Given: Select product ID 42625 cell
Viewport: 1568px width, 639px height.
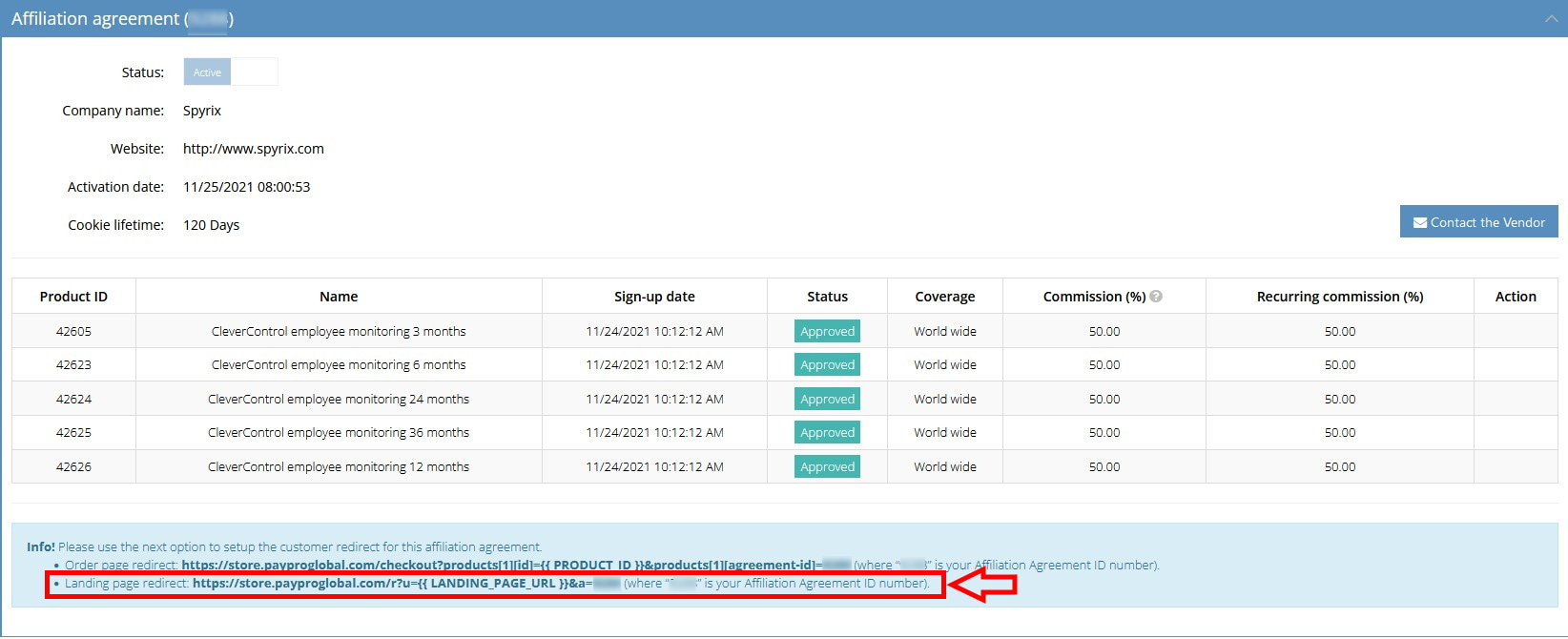Looking at the screenshot, I should coord(73,432).
